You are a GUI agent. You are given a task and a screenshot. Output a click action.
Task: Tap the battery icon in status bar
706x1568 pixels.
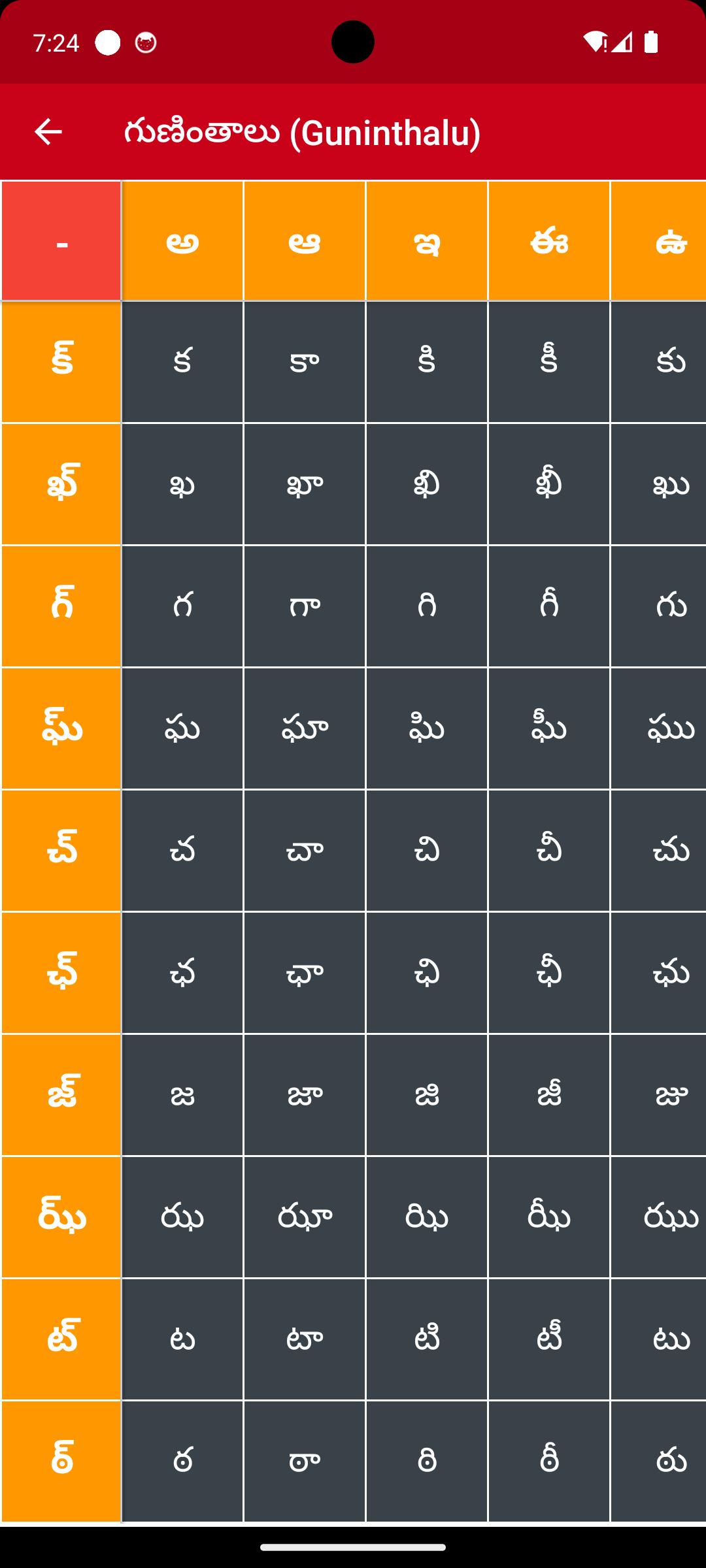(x=650, y=42)
